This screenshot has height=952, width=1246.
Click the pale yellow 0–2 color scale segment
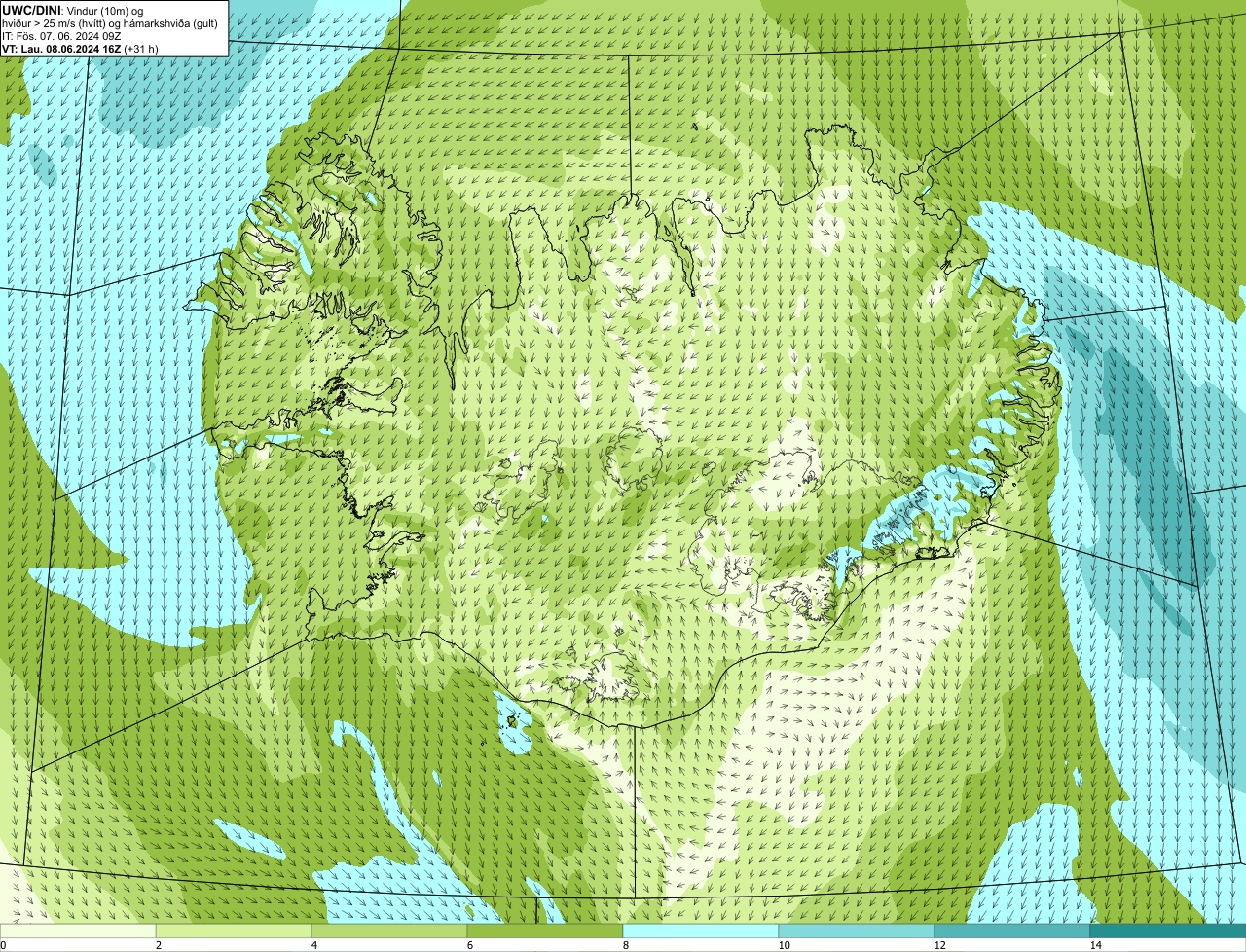coord(78,931)
